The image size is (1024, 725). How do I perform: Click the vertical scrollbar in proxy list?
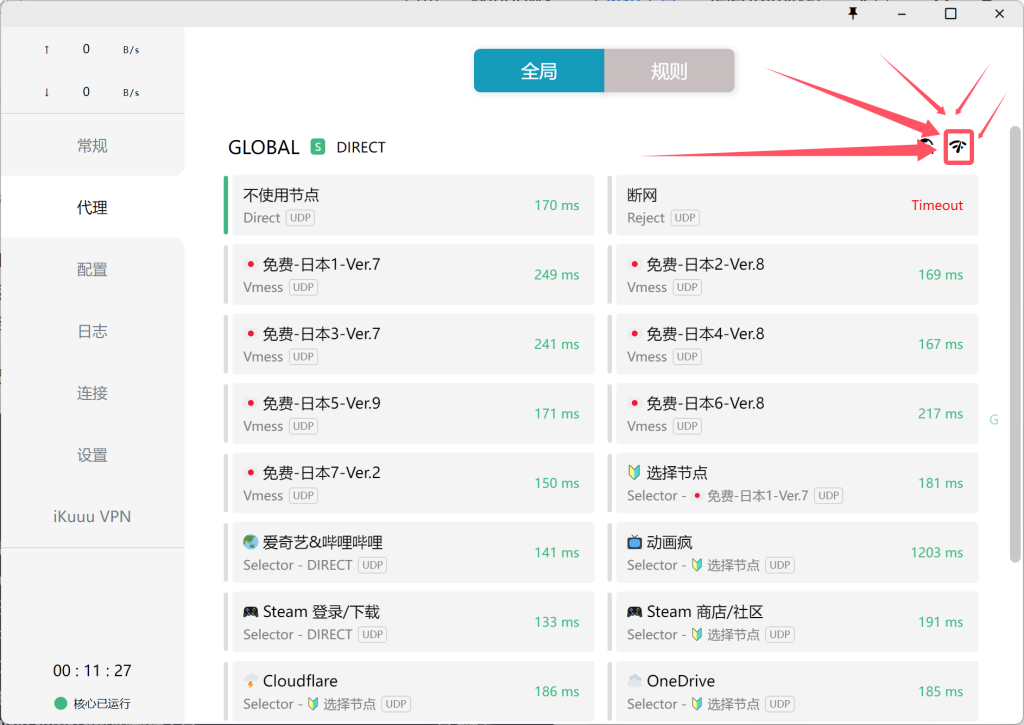click(x=1015, y=340)
